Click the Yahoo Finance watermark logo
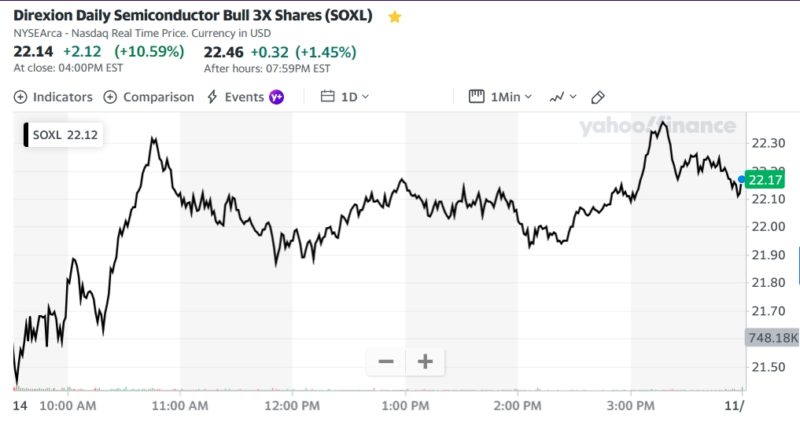Image resolution: width=800 pixels, height=422 pixels. click(657, 127)
